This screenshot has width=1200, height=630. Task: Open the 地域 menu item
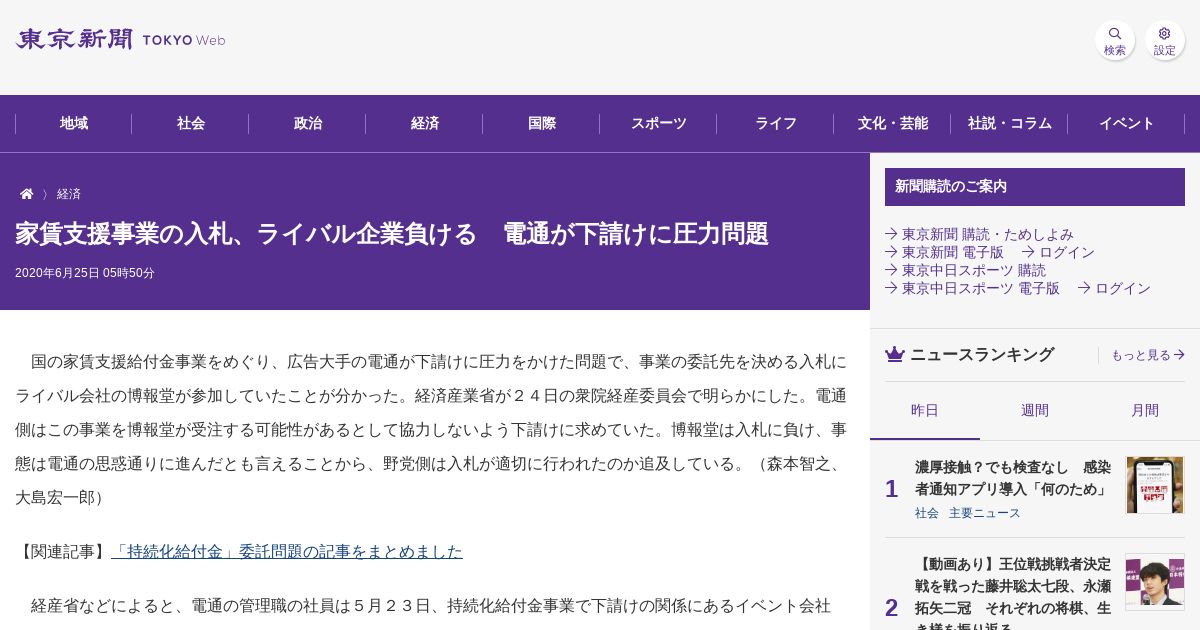pos(74,123)
